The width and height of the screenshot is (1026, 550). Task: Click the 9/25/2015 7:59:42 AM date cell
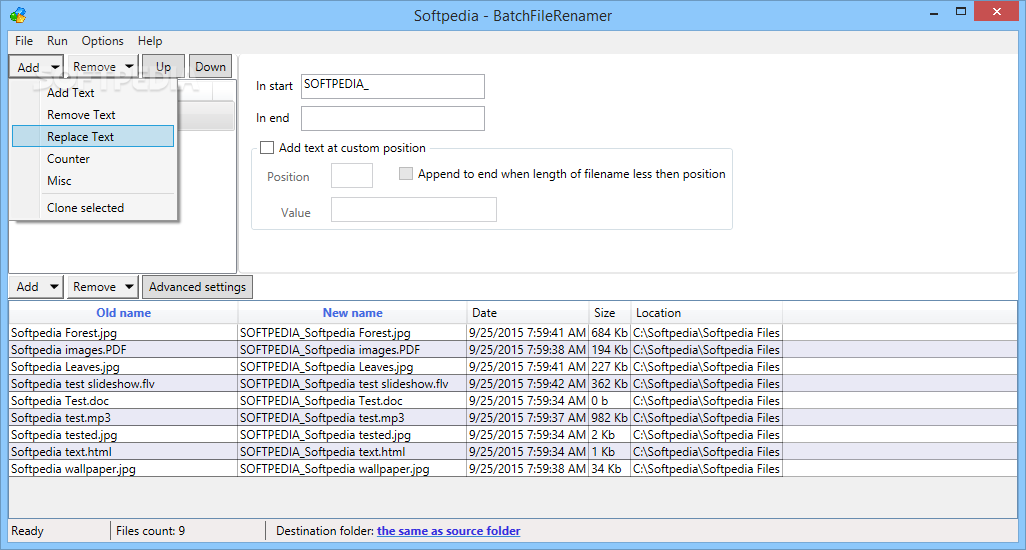point(527,384)
